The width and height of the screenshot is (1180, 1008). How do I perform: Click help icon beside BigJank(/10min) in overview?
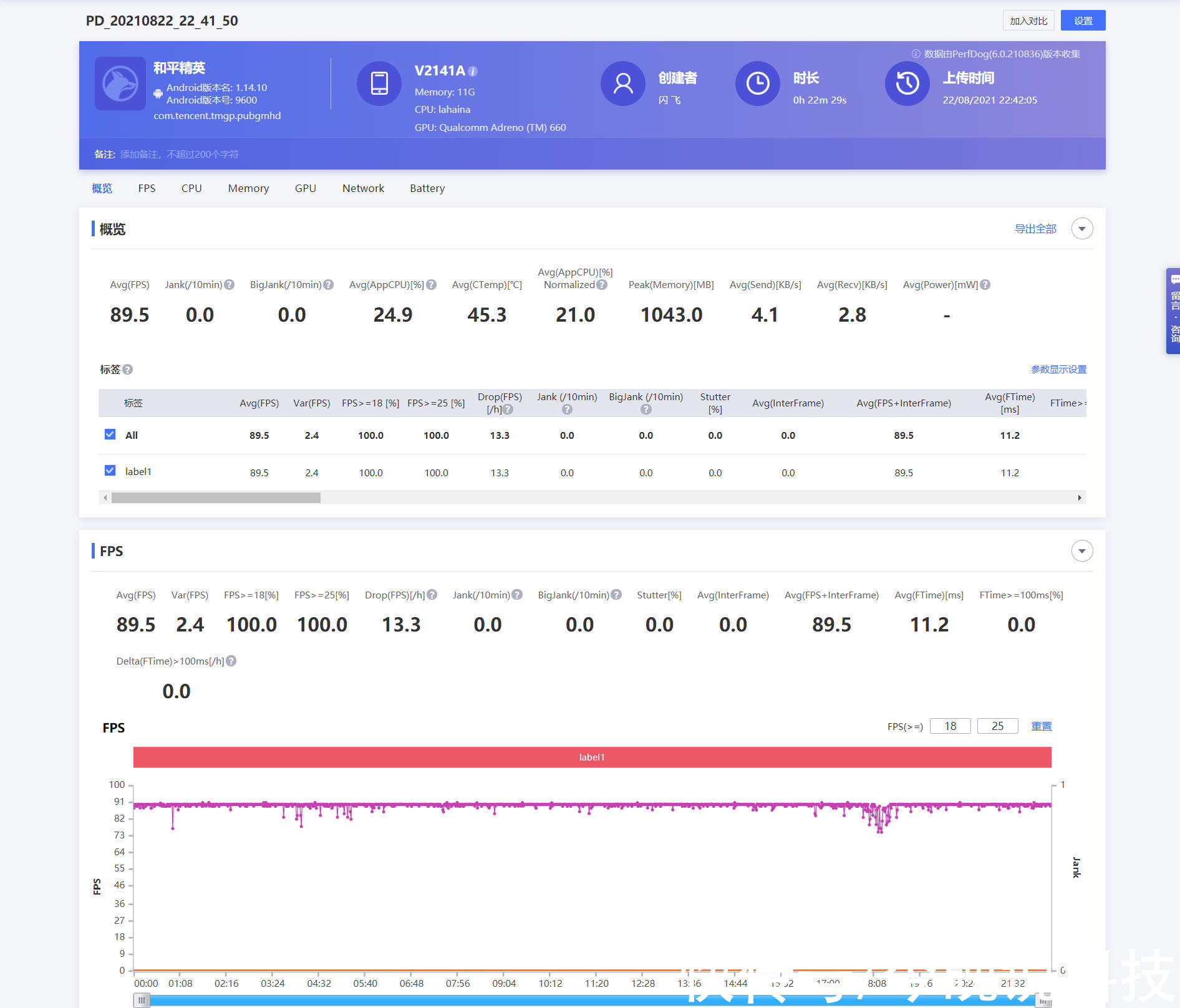pos(329,285)
